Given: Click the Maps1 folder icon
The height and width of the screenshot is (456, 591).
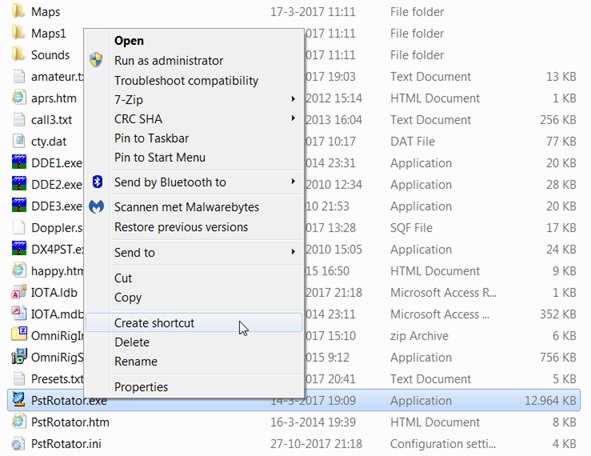Looking at the screenshot, I should pyautogui.click(x=18, y=33).
